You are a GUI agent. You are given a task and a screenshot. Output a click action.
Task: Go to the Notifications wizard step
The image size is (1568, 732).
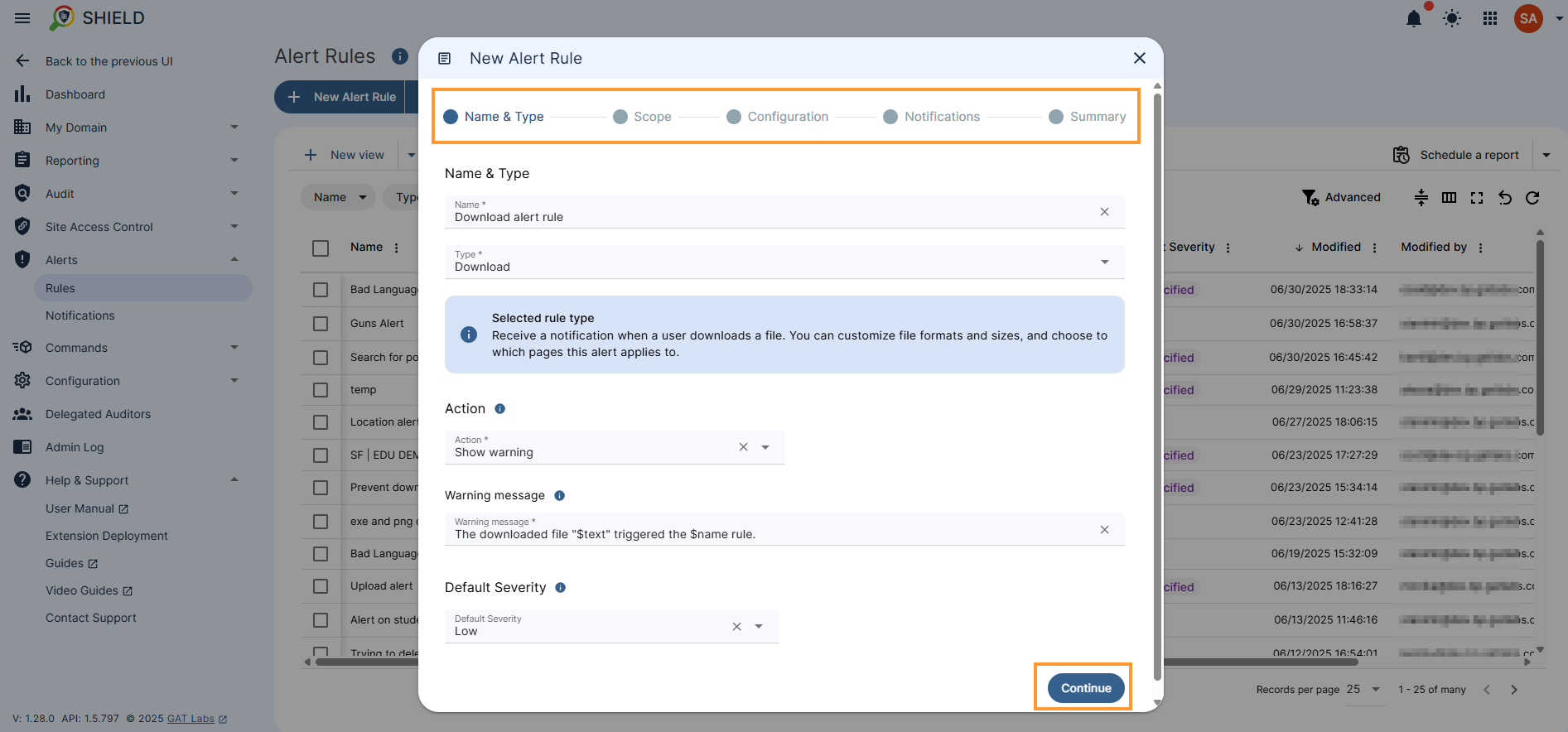point(931,117)
